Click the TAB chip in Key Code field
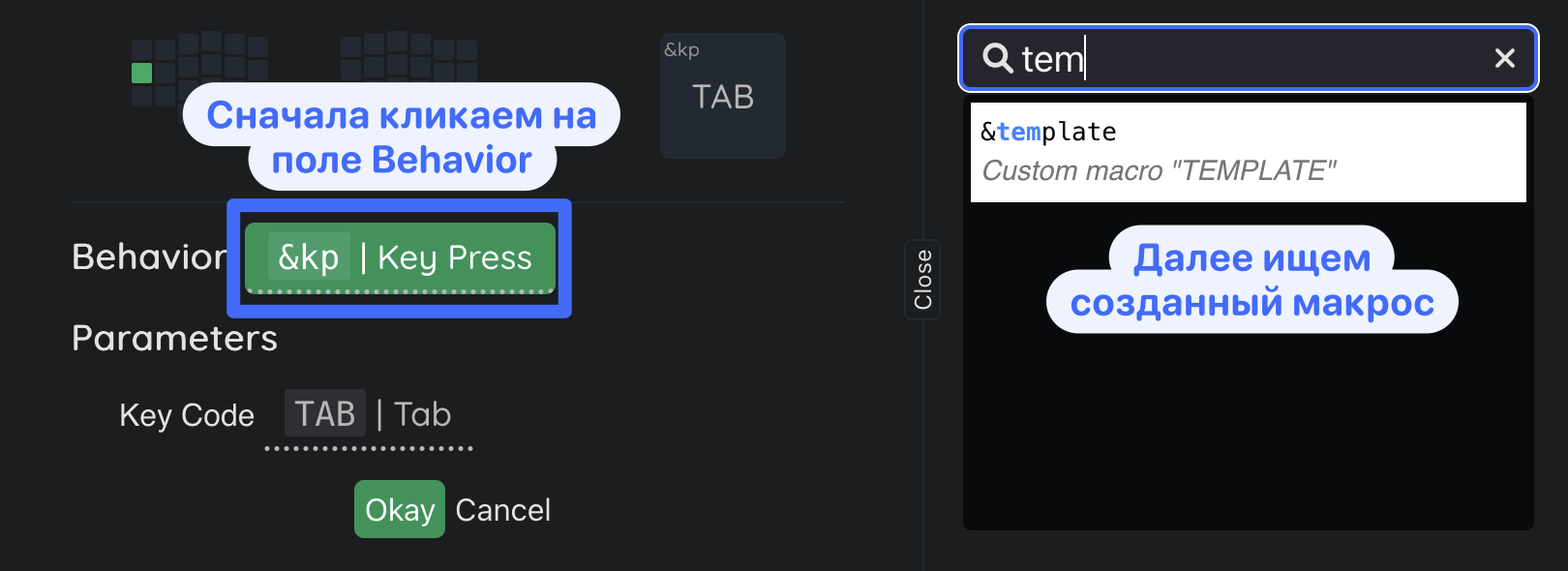Screen dimensions: 1568x571 point(325,414)
